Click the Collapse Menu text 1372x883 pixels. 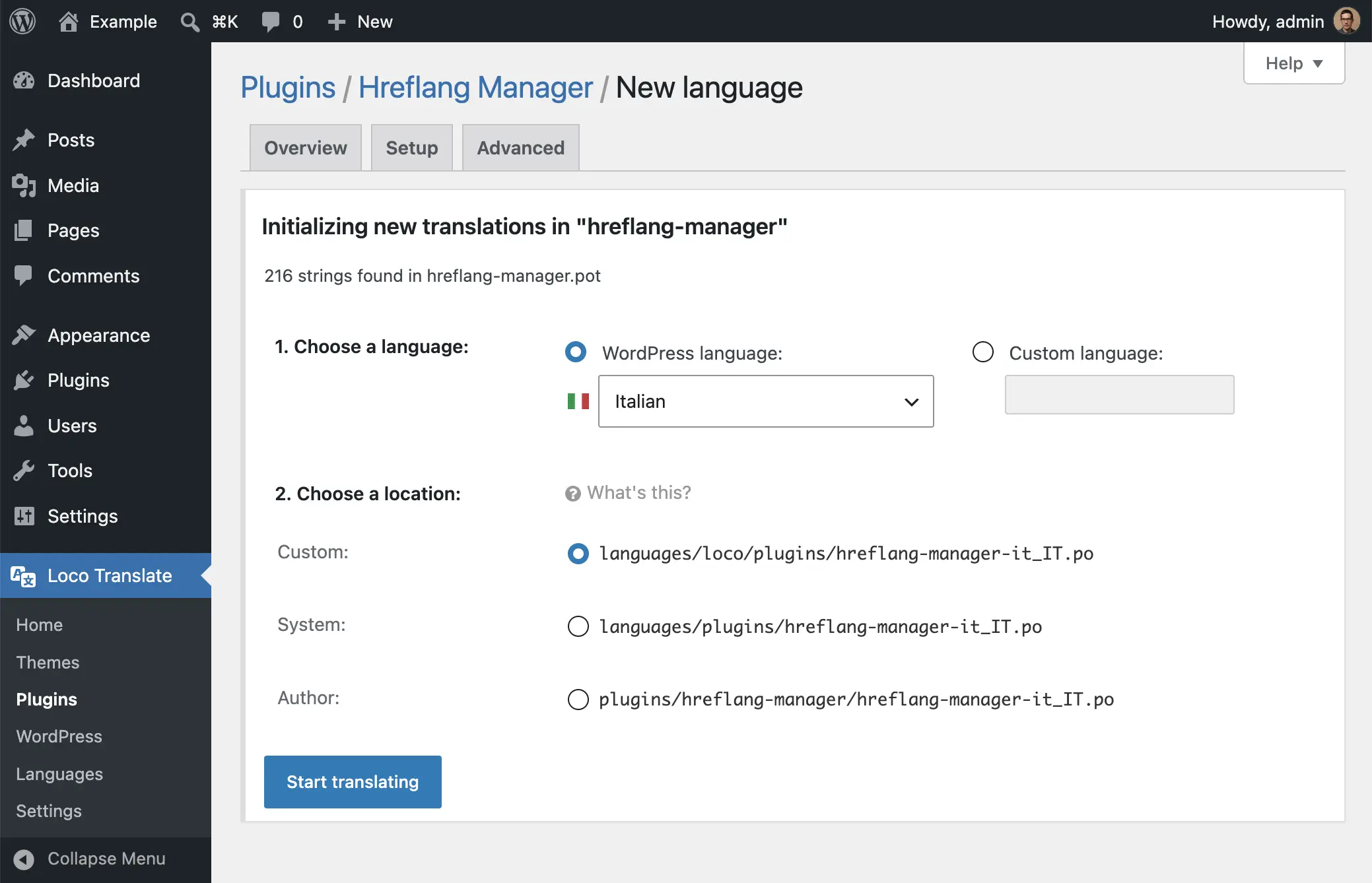106,859
